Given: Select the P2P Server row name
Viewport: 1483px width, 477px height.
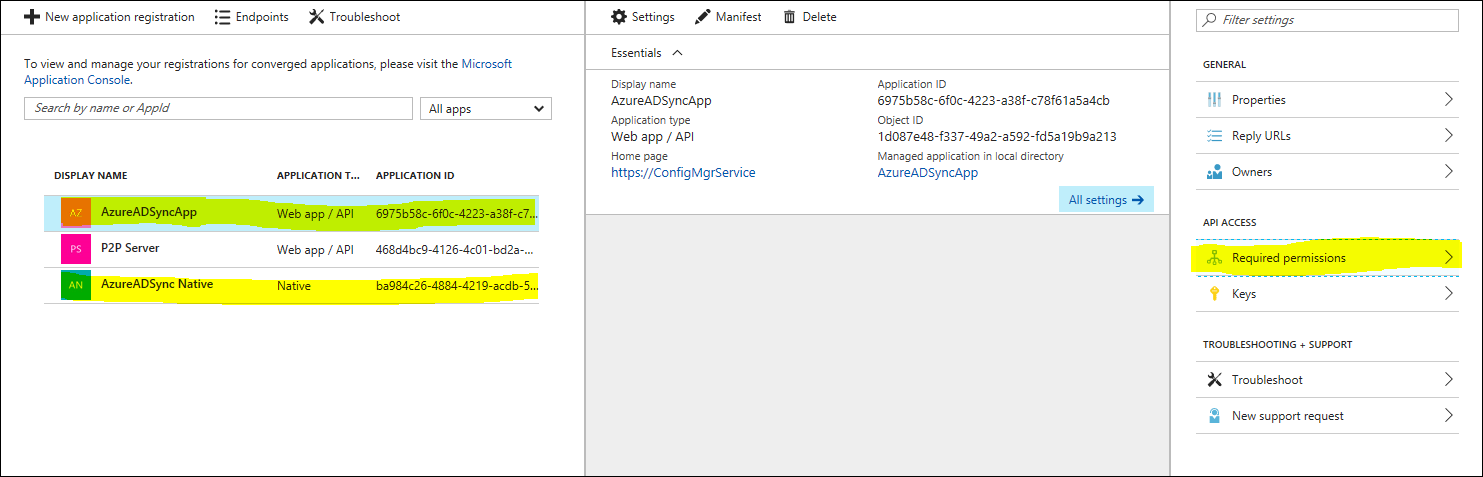Looking at the screenshot, I should coord(130,248).
